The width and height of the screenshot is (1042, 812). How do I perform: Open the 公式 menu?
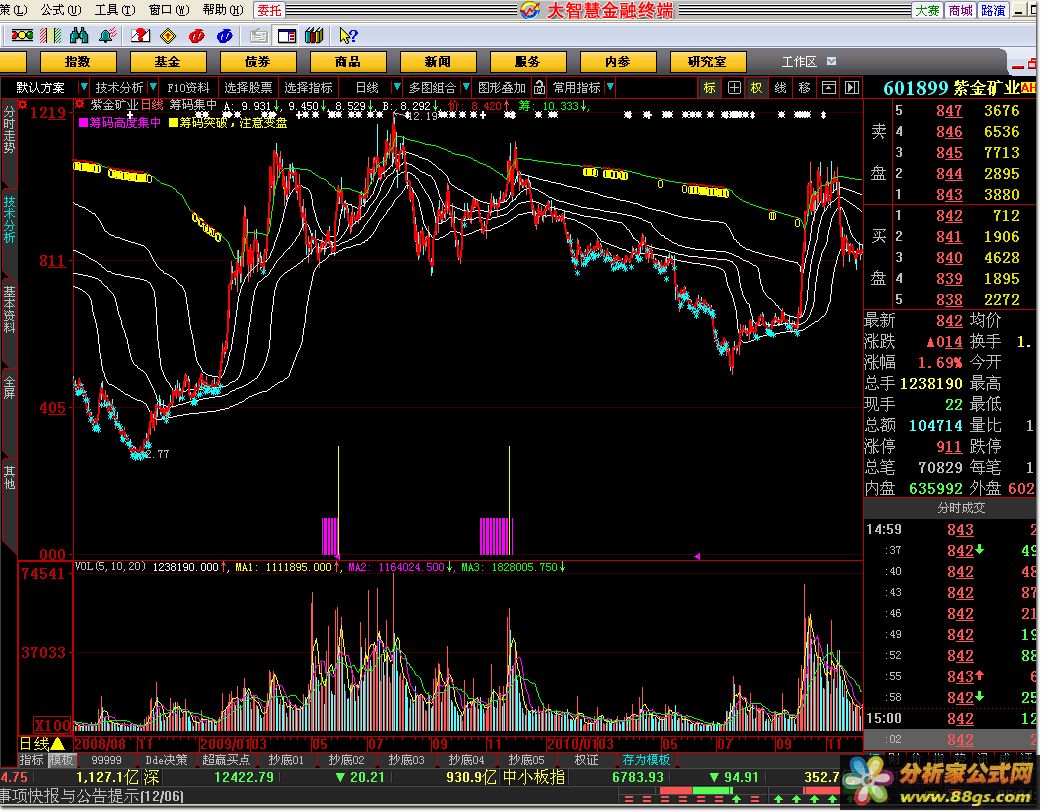pyautogui.click(x=60, y=9)
